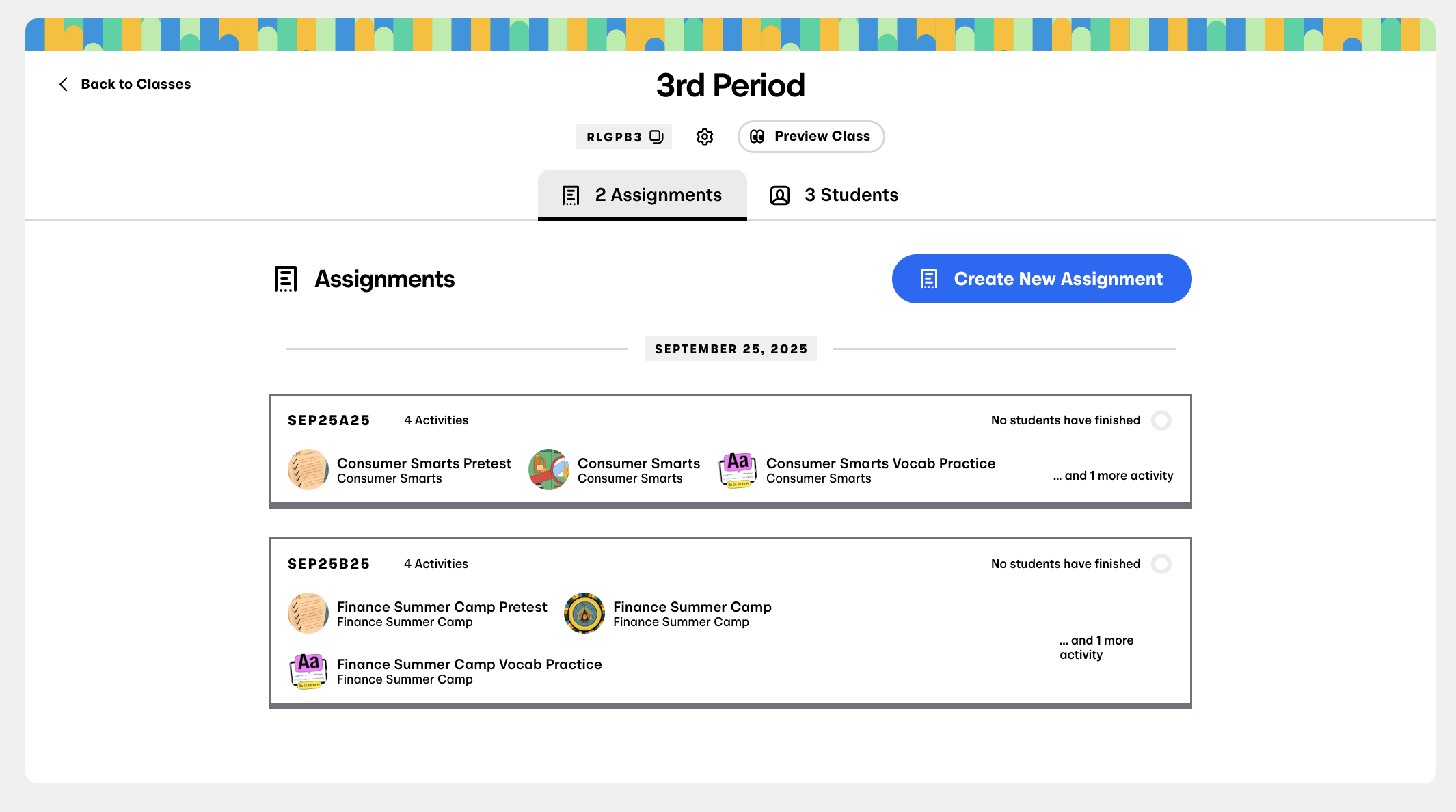1456x812 pixels.
Task: Copy class code RLGPB3
Action: click(x=656, y=137)
